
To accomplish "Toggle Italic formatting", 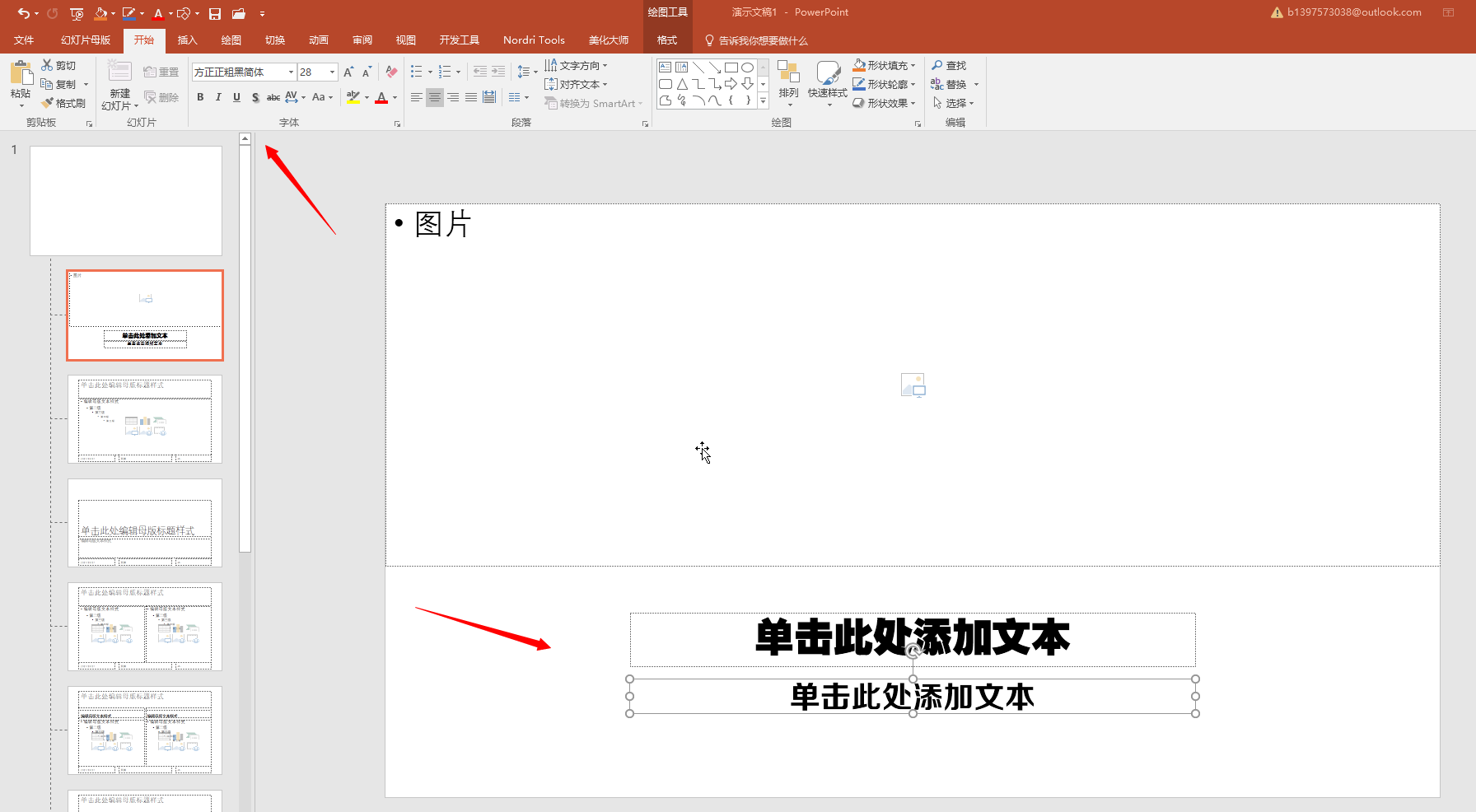I will (218, 97).
